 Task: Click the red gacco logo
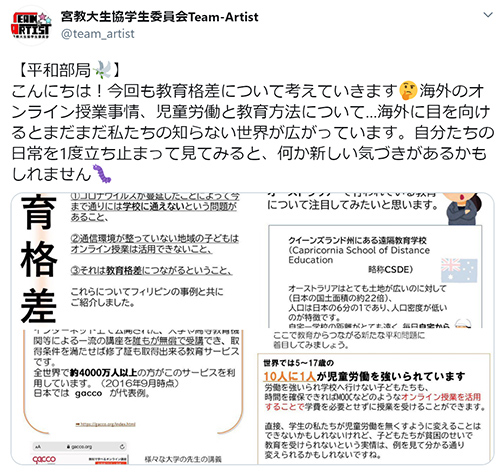pyautogui.click(x=44, y=459)
